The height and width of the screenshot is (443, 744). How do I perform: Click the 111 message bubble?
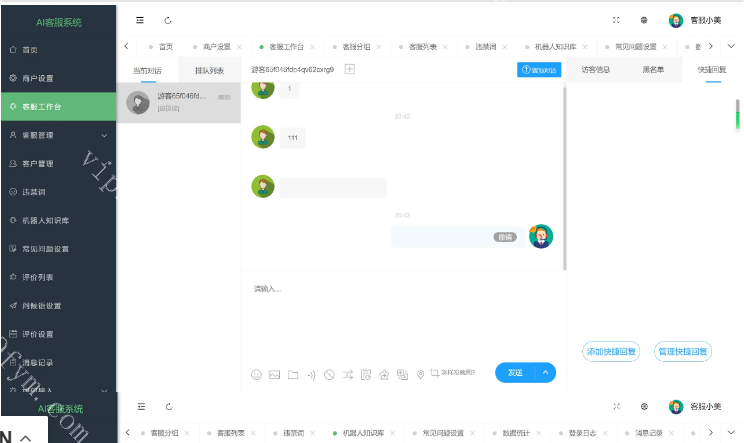click(293, 138)
